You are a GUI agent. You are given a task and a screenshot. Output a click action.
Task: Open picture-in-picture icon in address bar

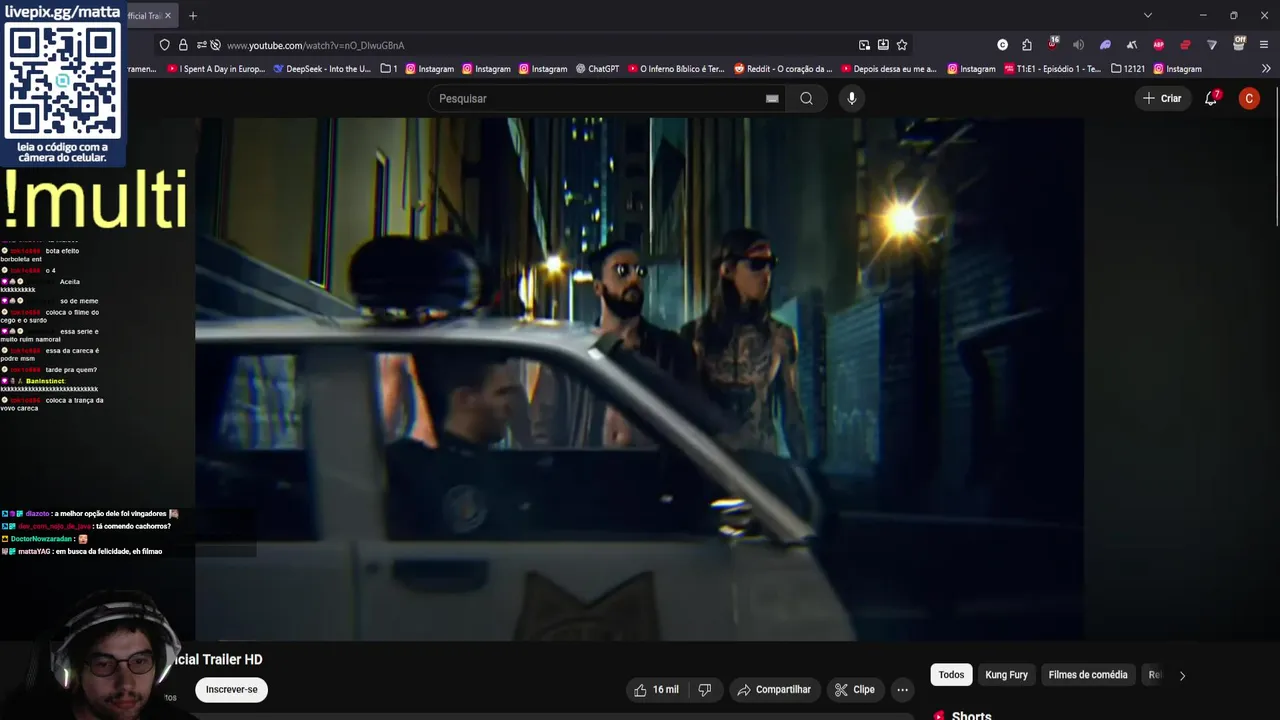[x=864, y=45]
